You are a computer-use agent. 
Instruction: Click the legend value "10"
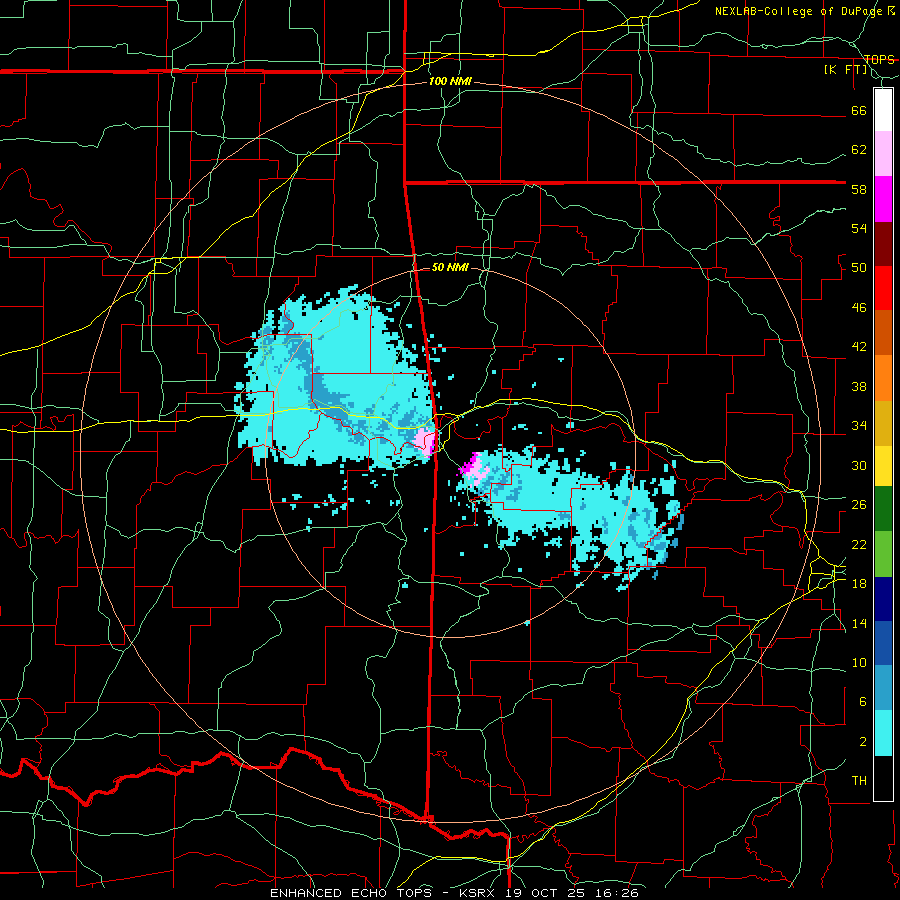tap(859, 662)
